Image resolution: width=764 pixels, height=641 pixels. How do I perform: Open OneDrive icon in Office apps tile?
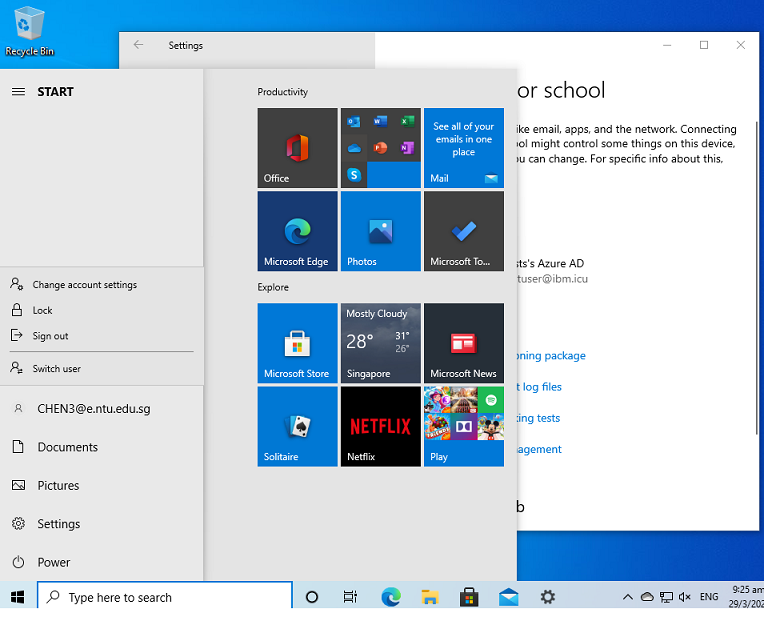(x=354, y=148)
